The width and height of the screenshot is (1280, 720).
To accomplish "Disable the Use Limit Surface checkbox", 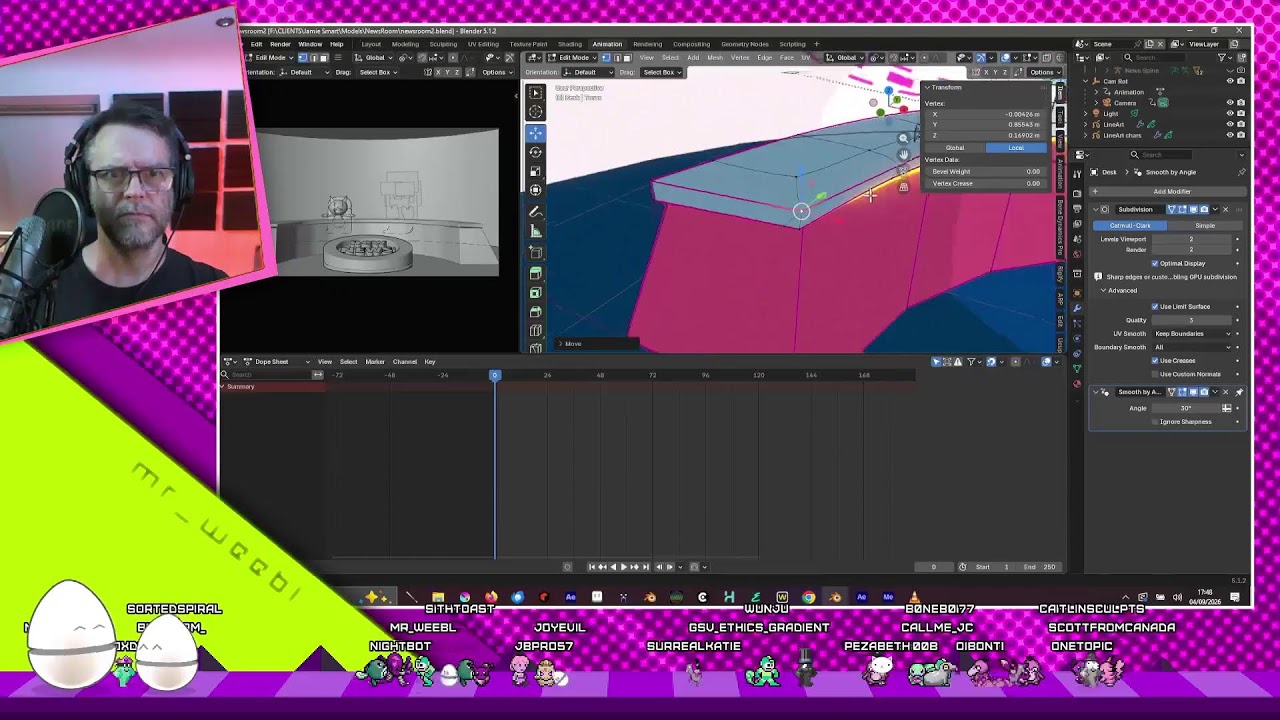I will click(1155, 306).
